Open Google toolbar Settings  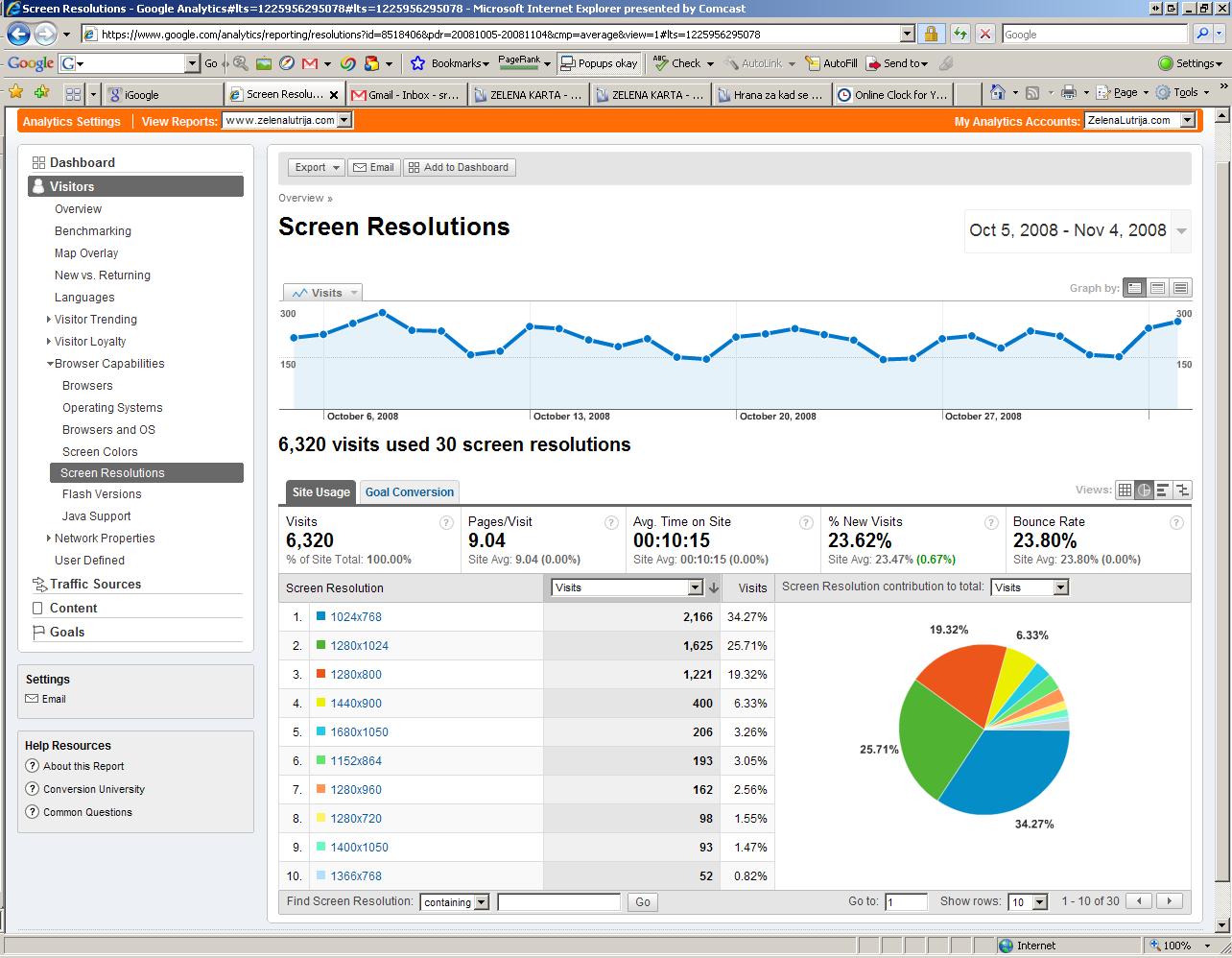click(1191, 63)
